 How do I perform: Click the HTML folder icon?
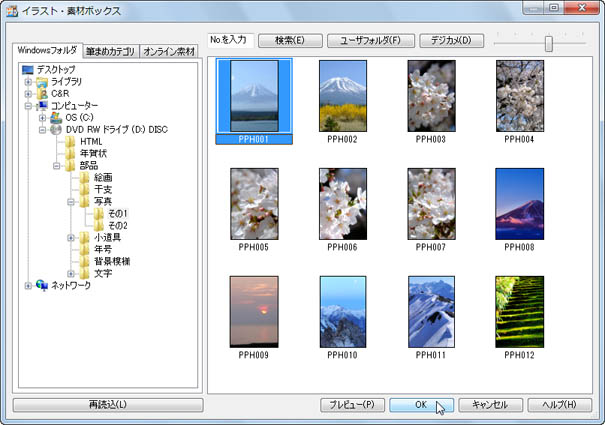point(71,141)
